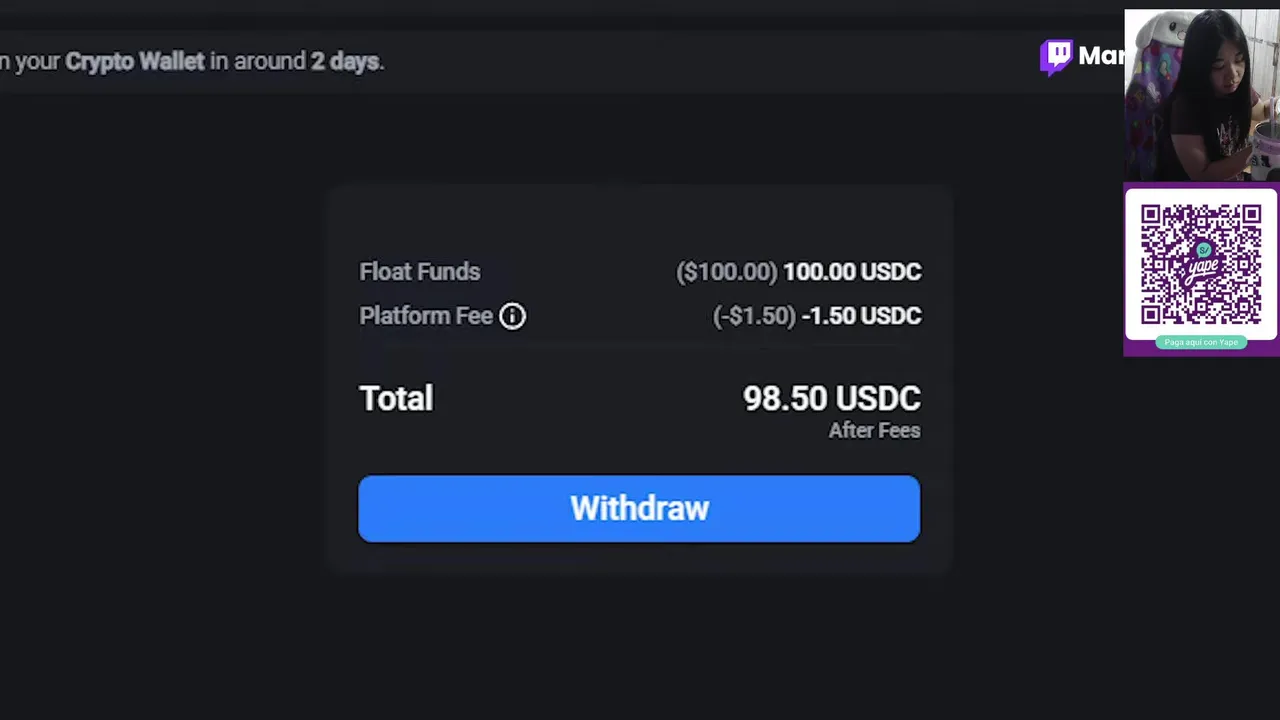The width and height of the screenshot is (1280, 720).
Task: Click the -1.50 USDC fee amount
Action: click(861, 316)
